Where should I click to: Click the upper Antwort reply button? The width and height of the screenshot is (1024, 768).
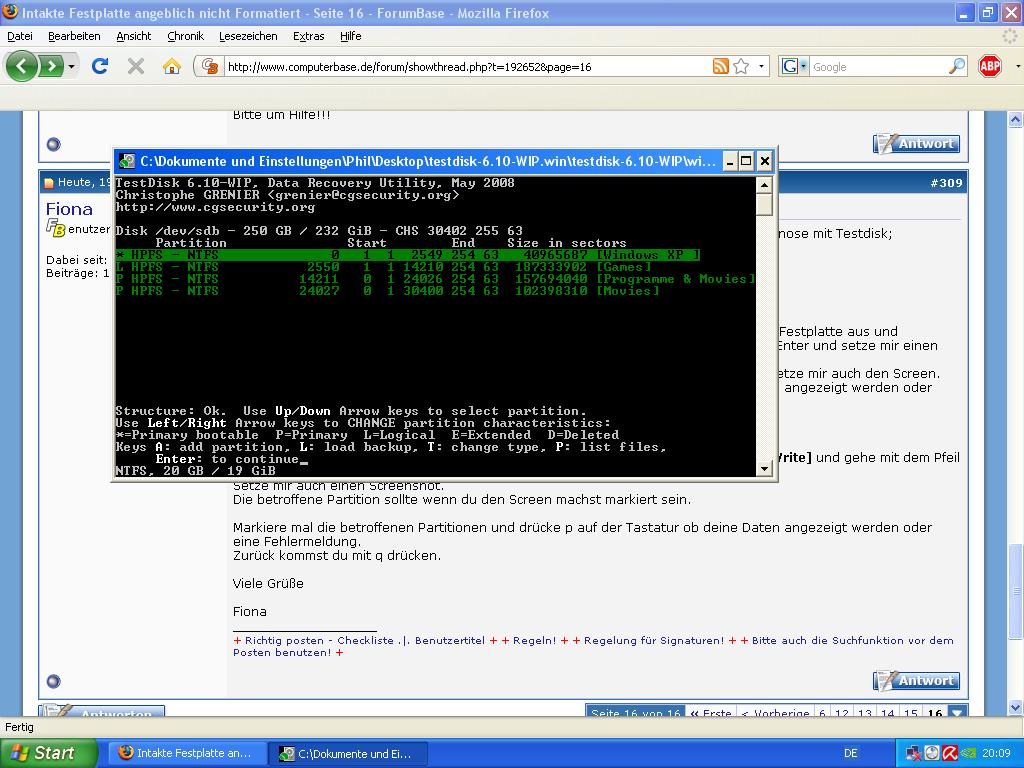click(x=916, y=144)
